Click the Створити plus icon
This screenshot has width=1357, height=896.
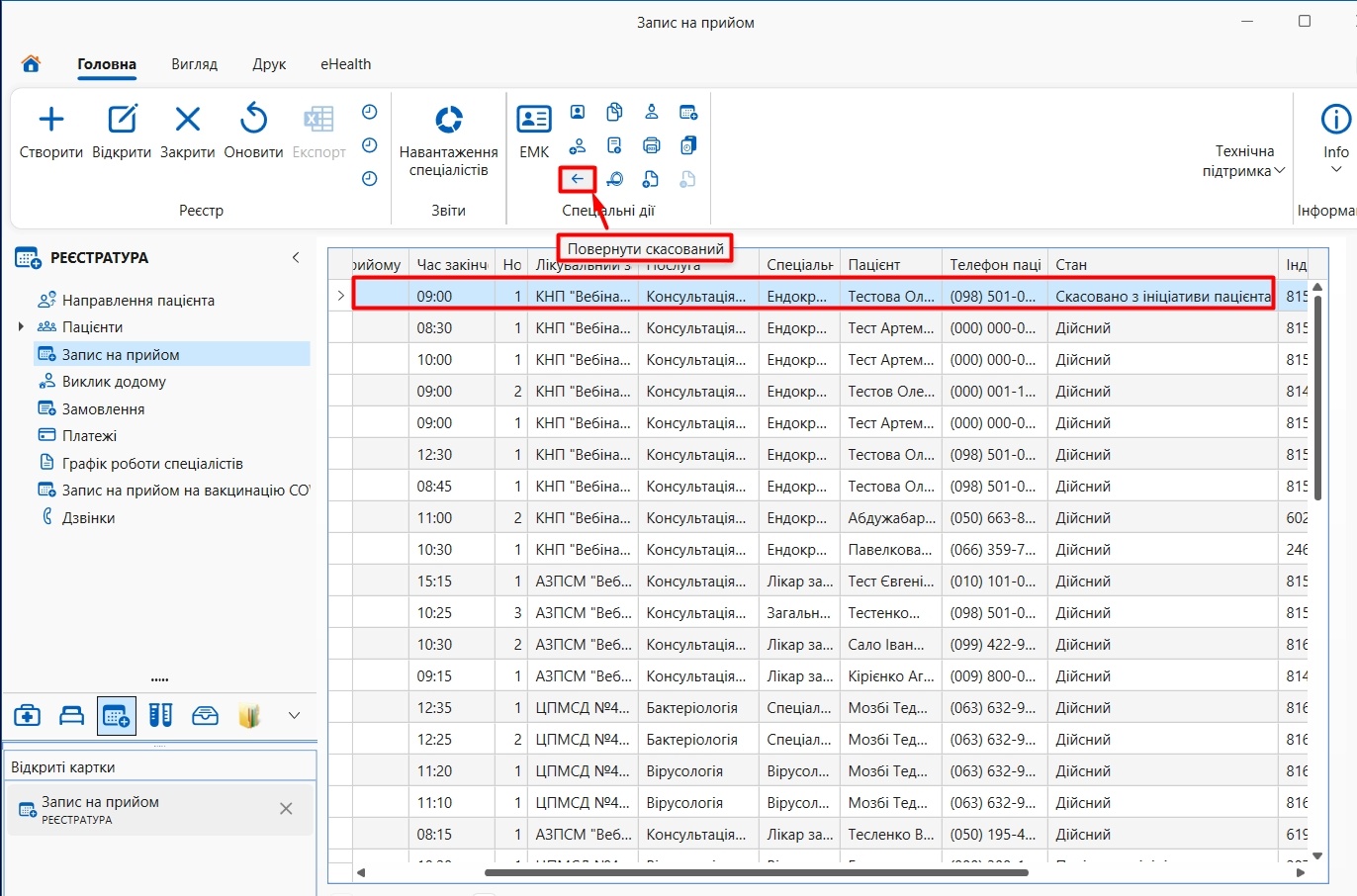coord(51,120)
